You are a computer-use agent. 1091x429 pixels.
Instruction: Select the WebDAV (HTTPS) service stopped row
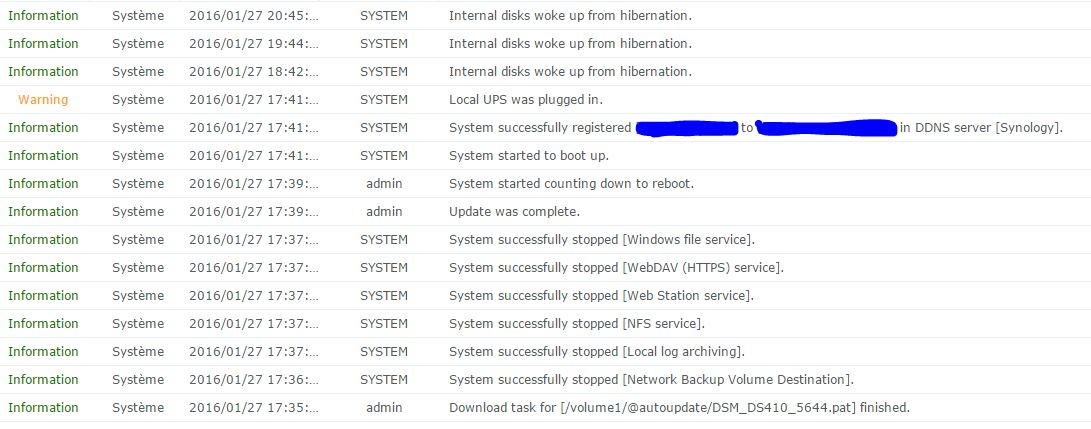616,268
